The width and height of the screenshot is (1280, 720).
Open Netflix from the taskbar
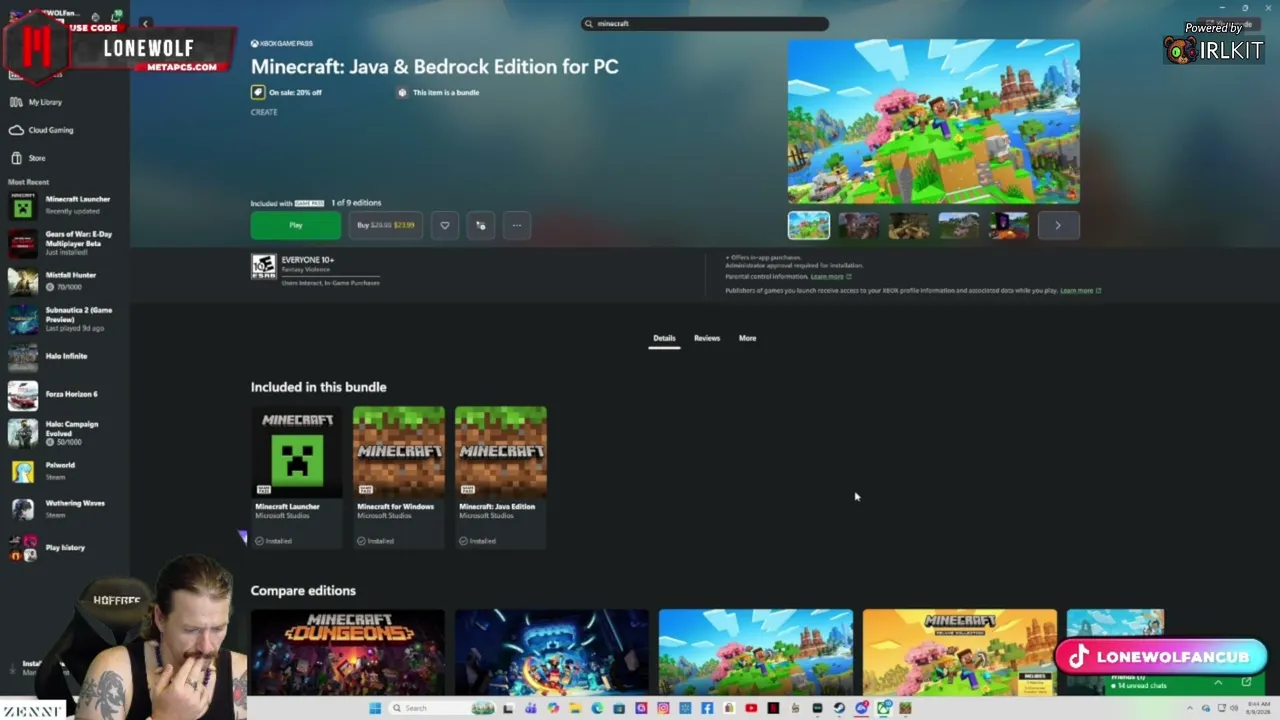tap(773, 708)
